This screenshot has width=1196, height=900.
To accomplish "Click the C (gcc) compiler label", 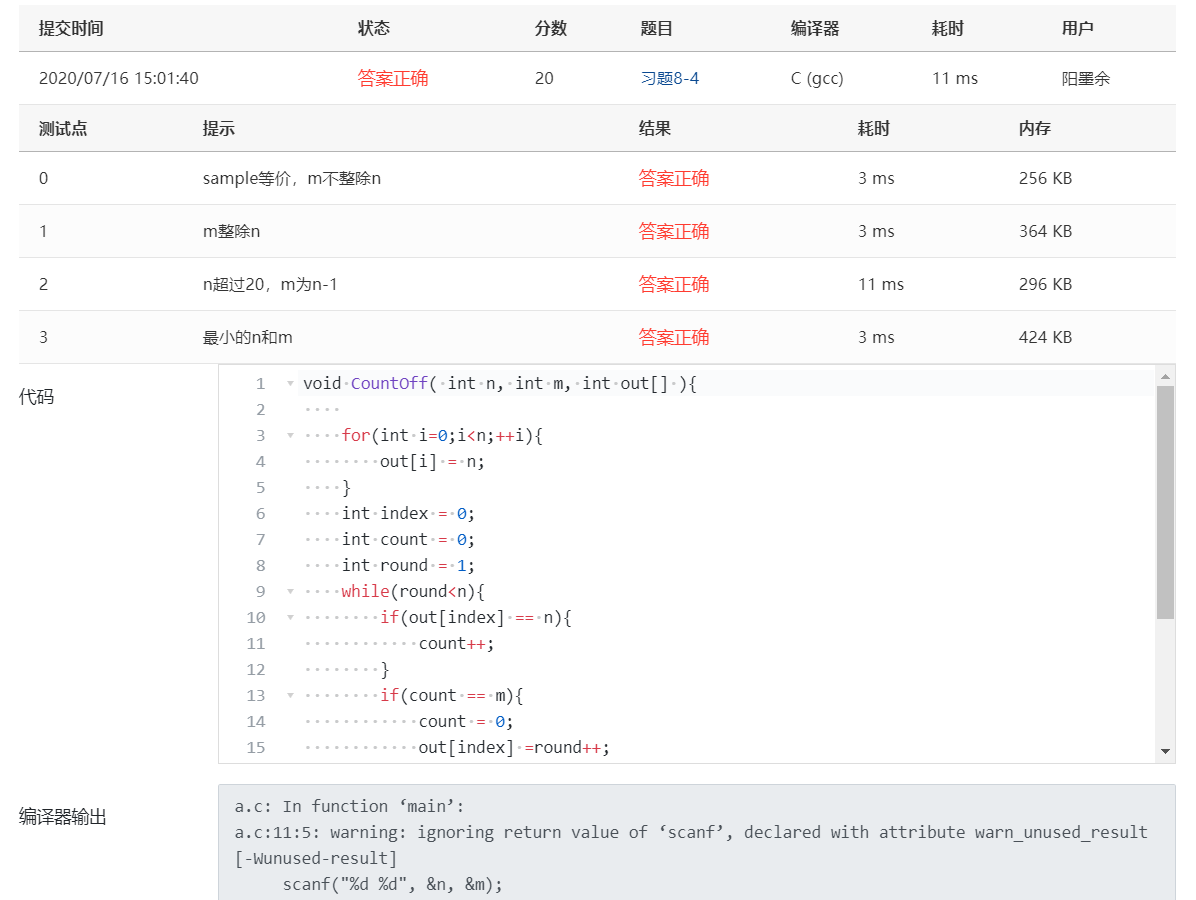I will tap(817, 77).
